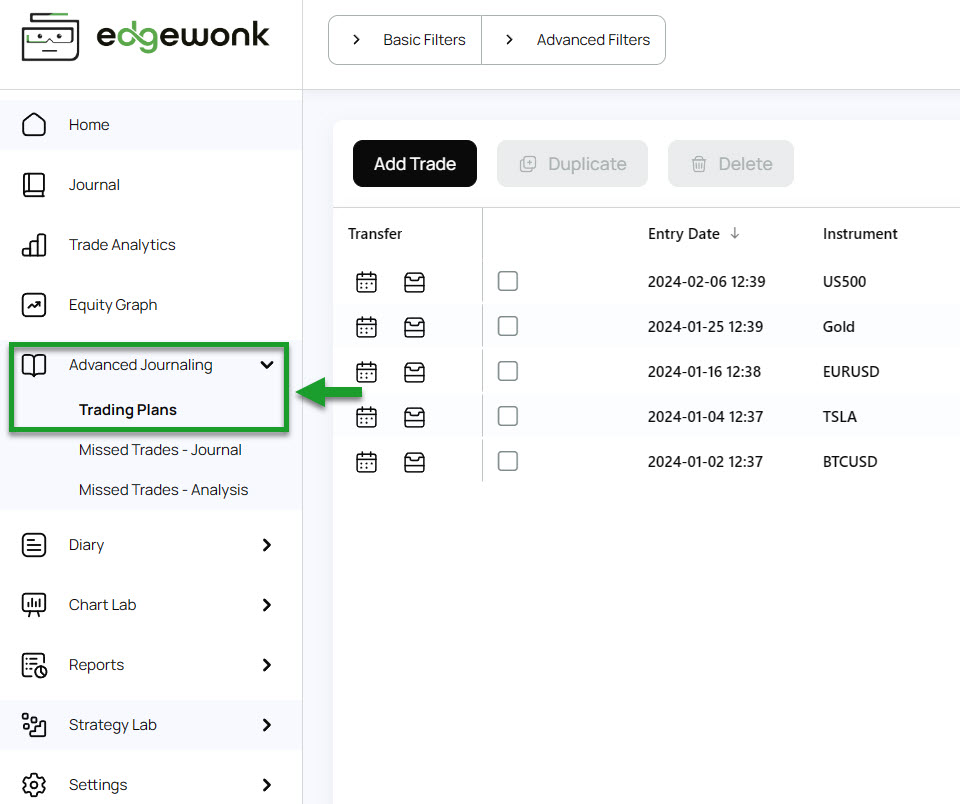
Task: Click the Trade Analytics bar chart icon
Action: click(34, 245)
